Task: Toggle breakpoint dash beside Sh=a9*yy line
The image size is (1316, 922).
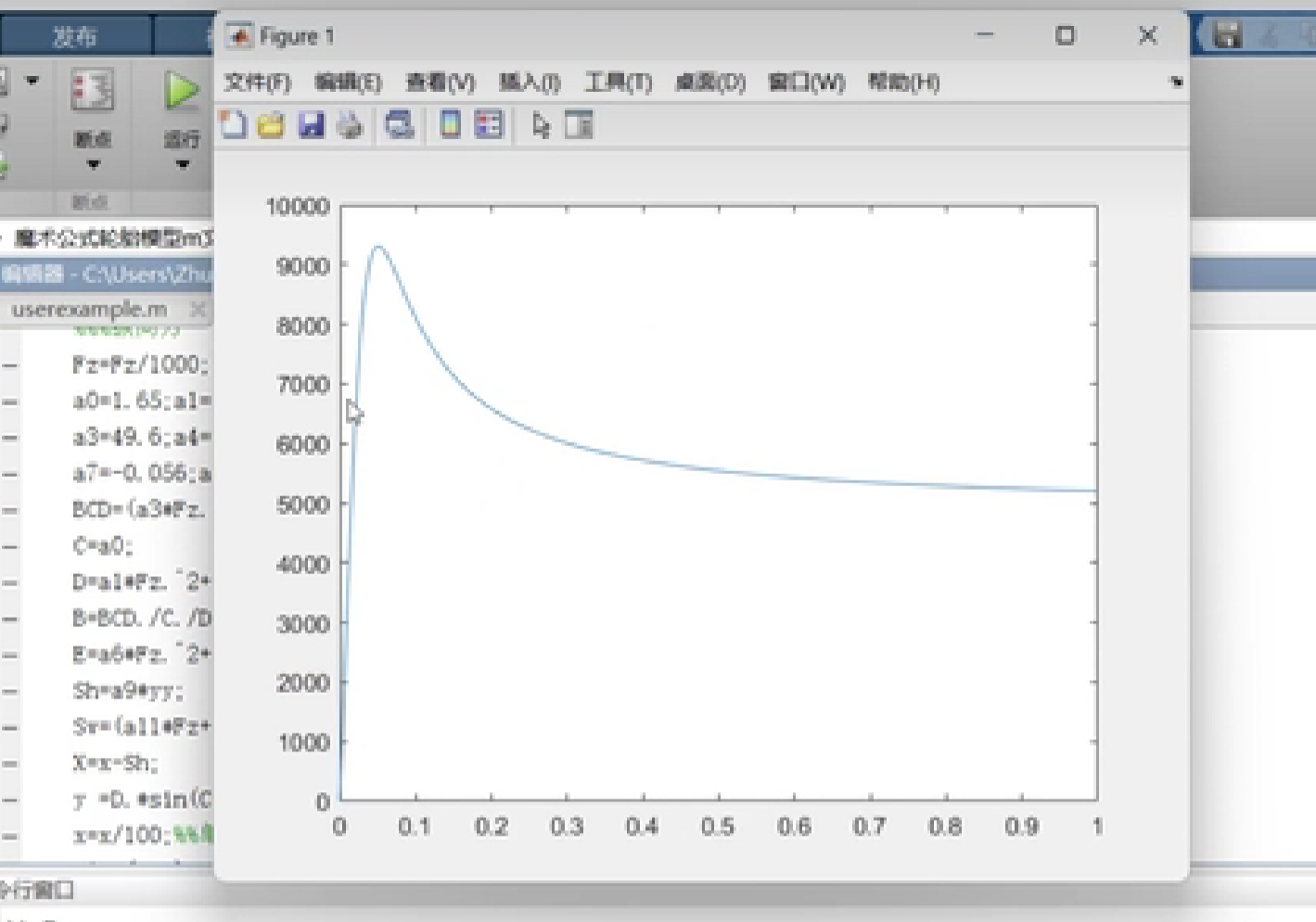Action: click(x=9, y=691)
